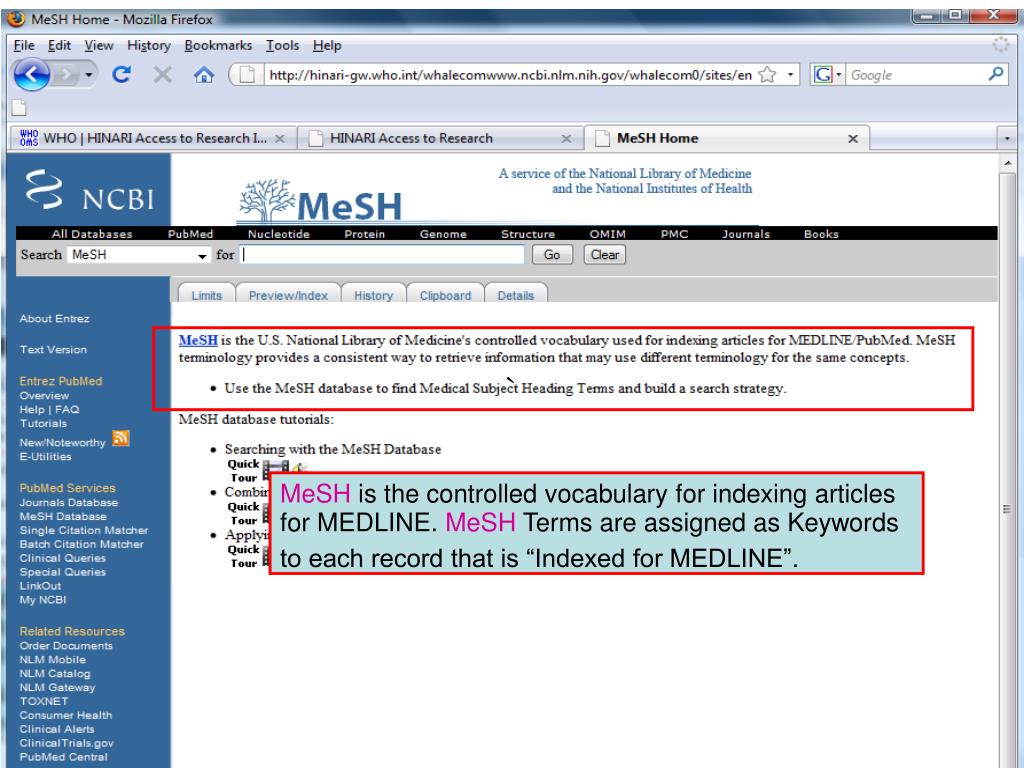
Task: Open ClinicalTrials.gov sidebar link
Action: tap(66, 743)
